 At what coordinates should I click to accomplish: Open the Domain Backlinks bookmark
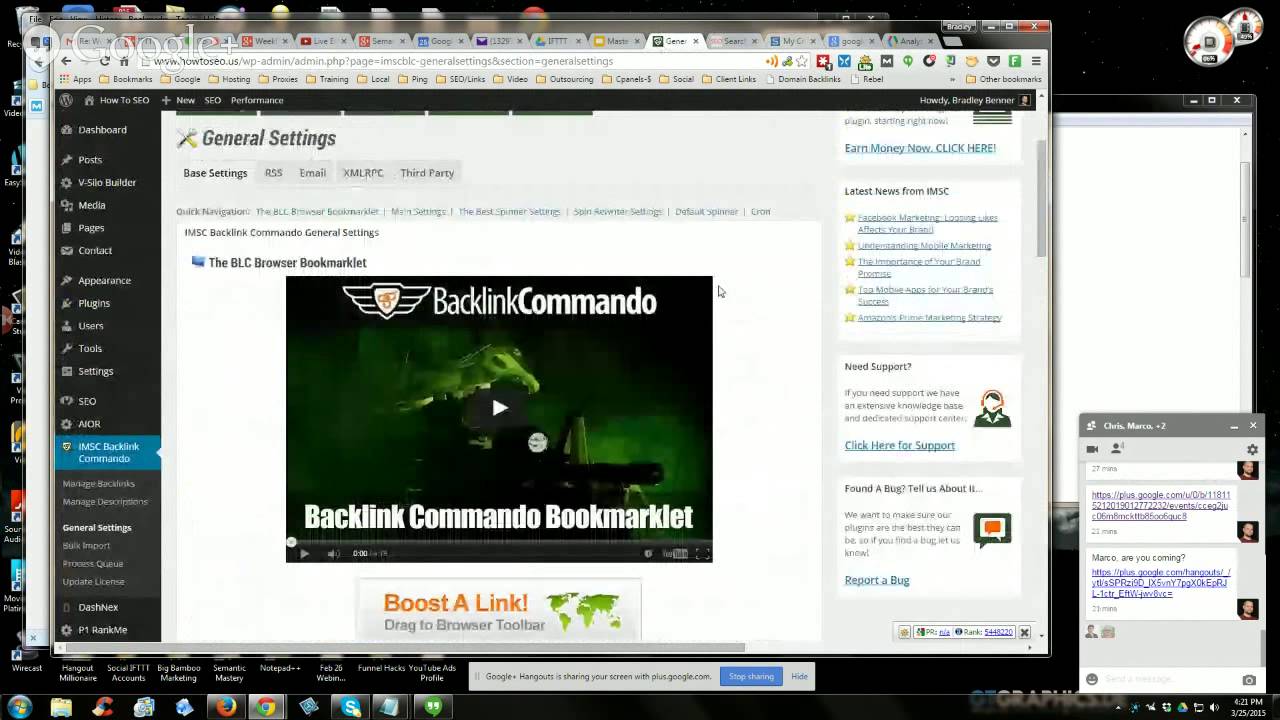802,79
